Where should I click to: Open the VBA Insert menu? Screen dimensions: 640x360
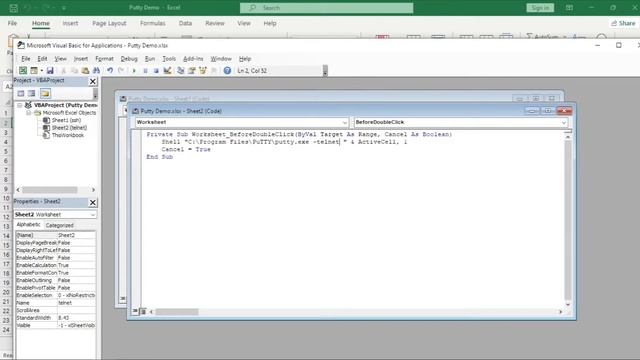80,59
